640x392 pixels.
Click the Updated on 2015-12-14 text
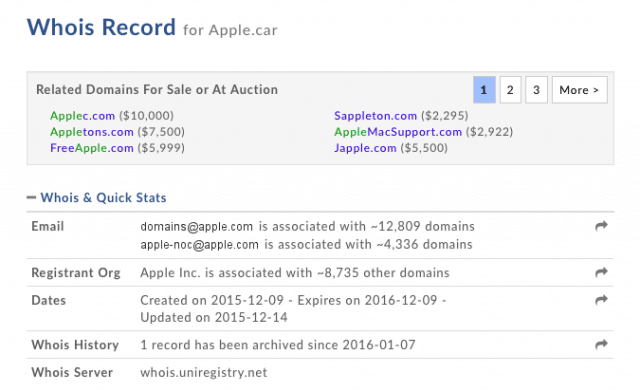tap(214, 317)
